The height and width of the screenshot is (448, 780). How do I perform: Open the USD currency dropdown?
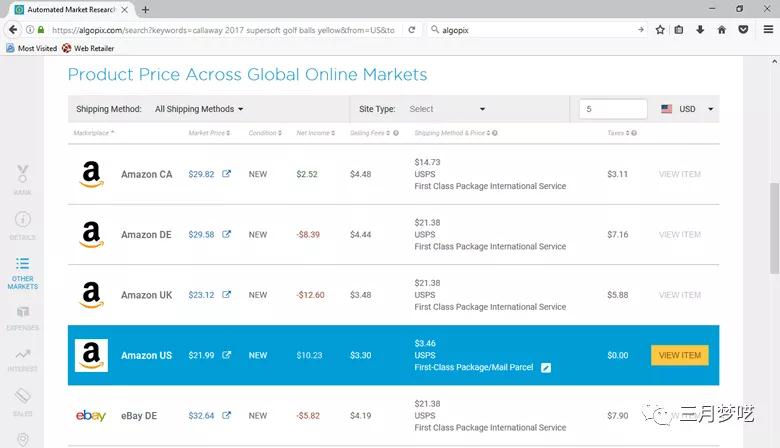click(x=688, y=109)
